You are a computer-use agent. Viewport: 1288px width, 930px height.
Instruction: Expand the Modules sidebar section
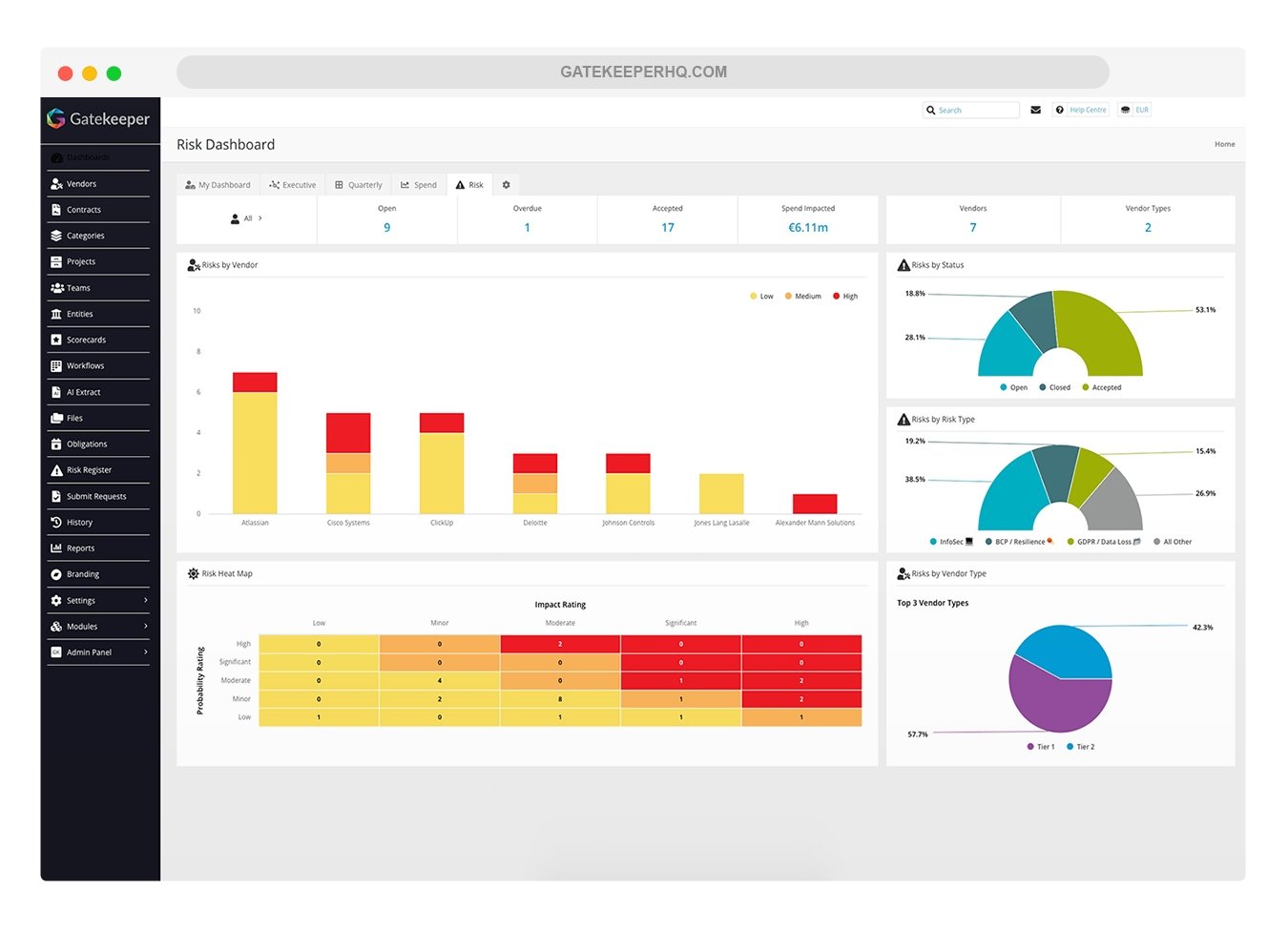145,627
